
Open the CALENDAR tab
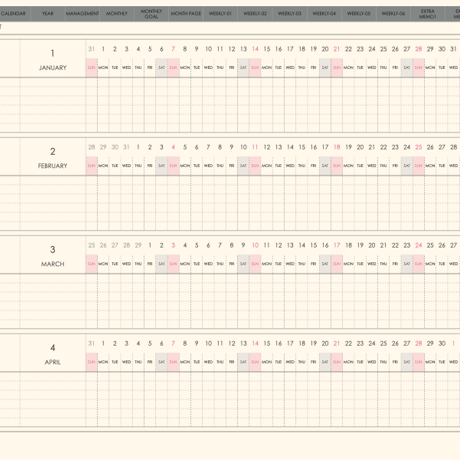13,14
